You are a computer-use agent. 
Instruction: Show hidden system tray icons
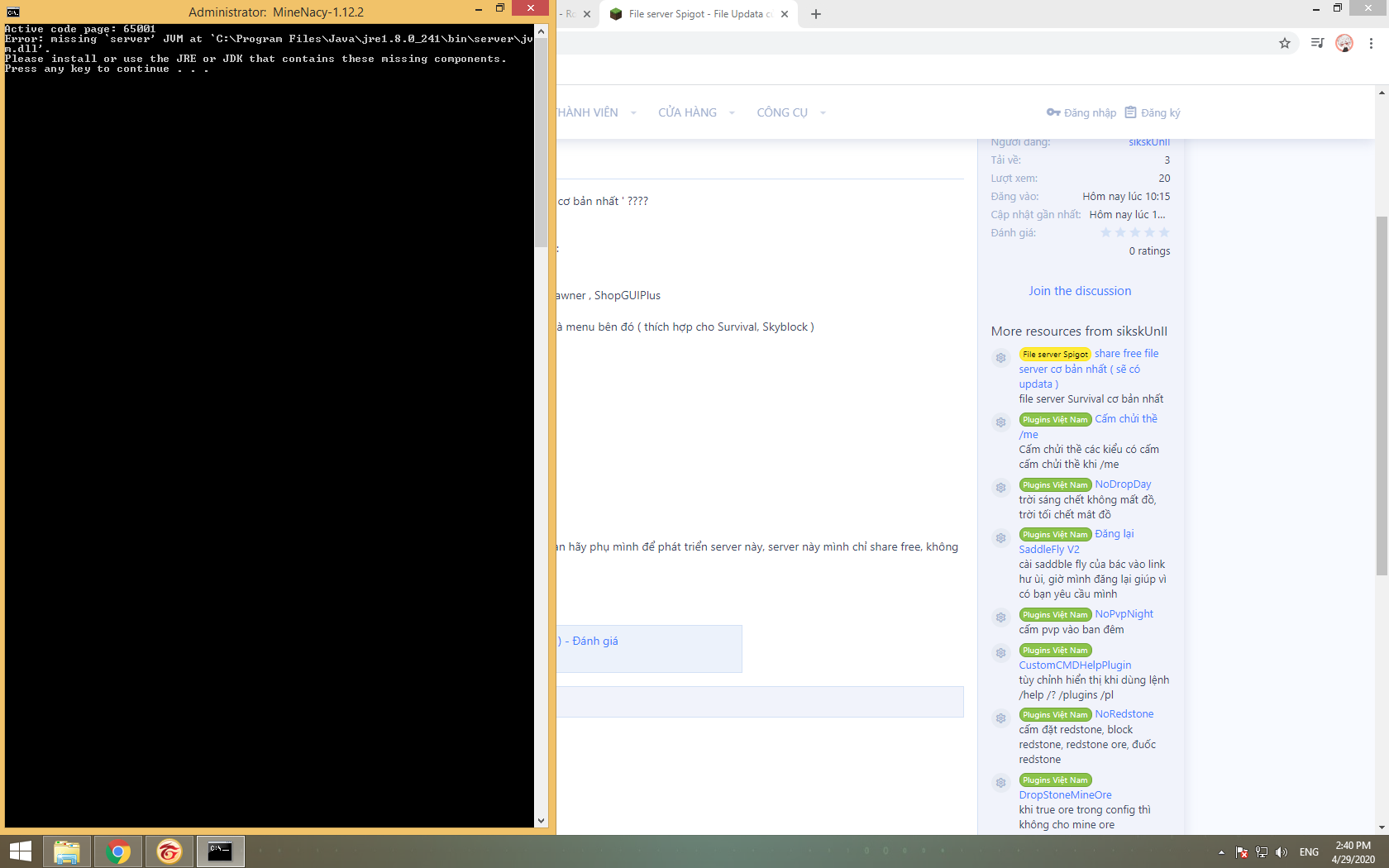1221,852
